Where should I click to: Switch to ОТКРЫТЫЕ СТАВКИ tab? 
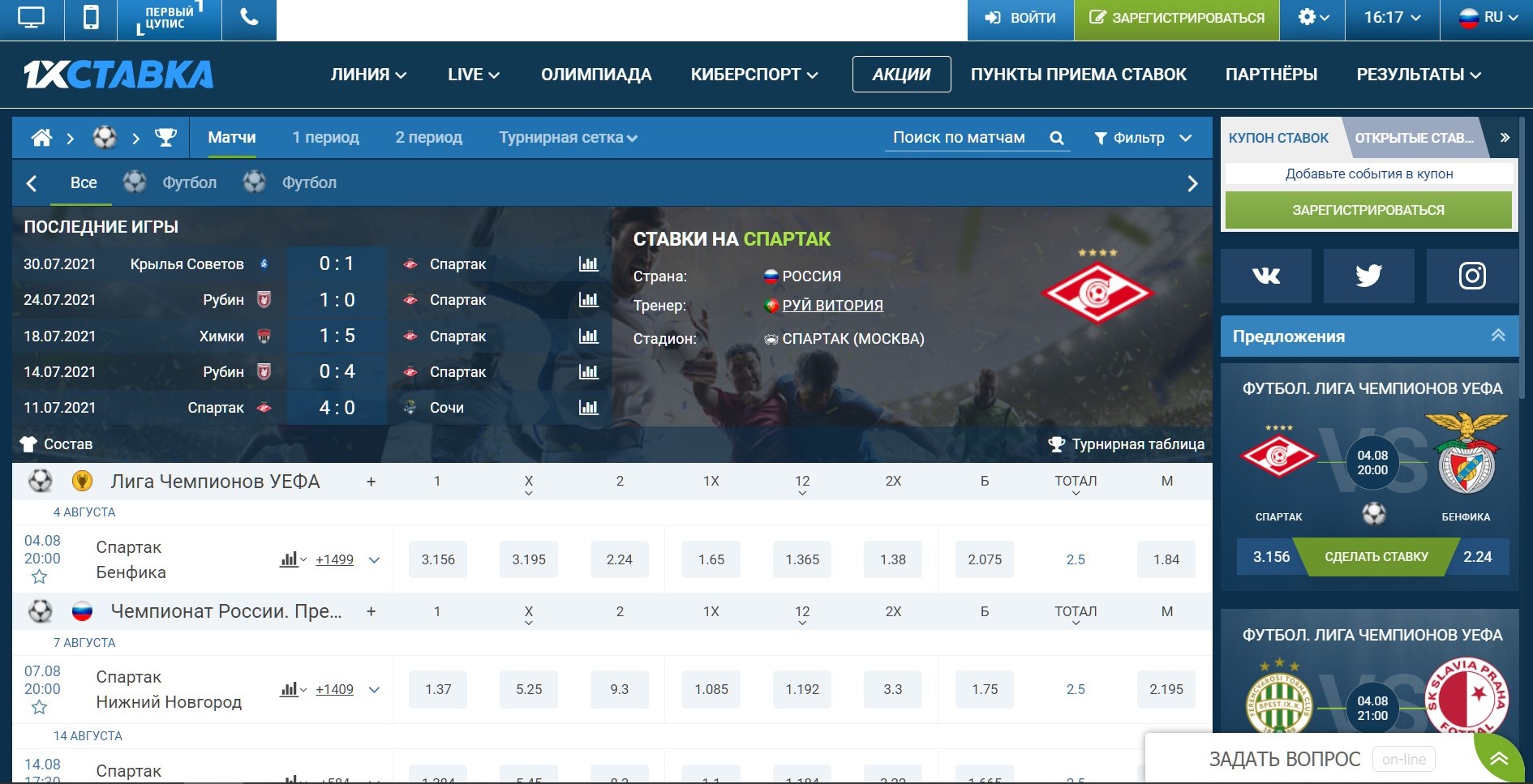(1415, 138)
